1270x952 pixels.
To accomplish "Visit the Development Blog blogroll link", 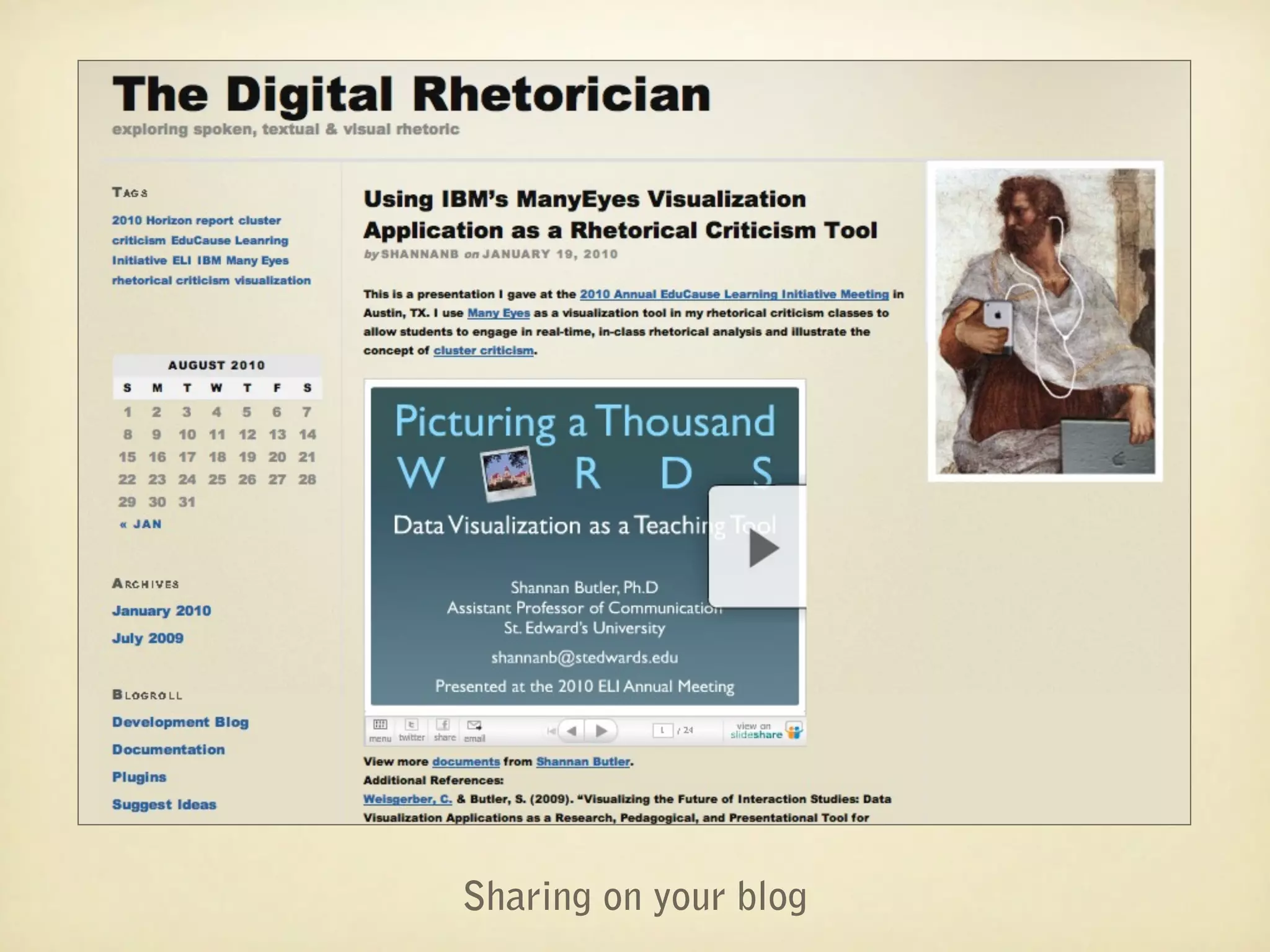I will point(180,723).
